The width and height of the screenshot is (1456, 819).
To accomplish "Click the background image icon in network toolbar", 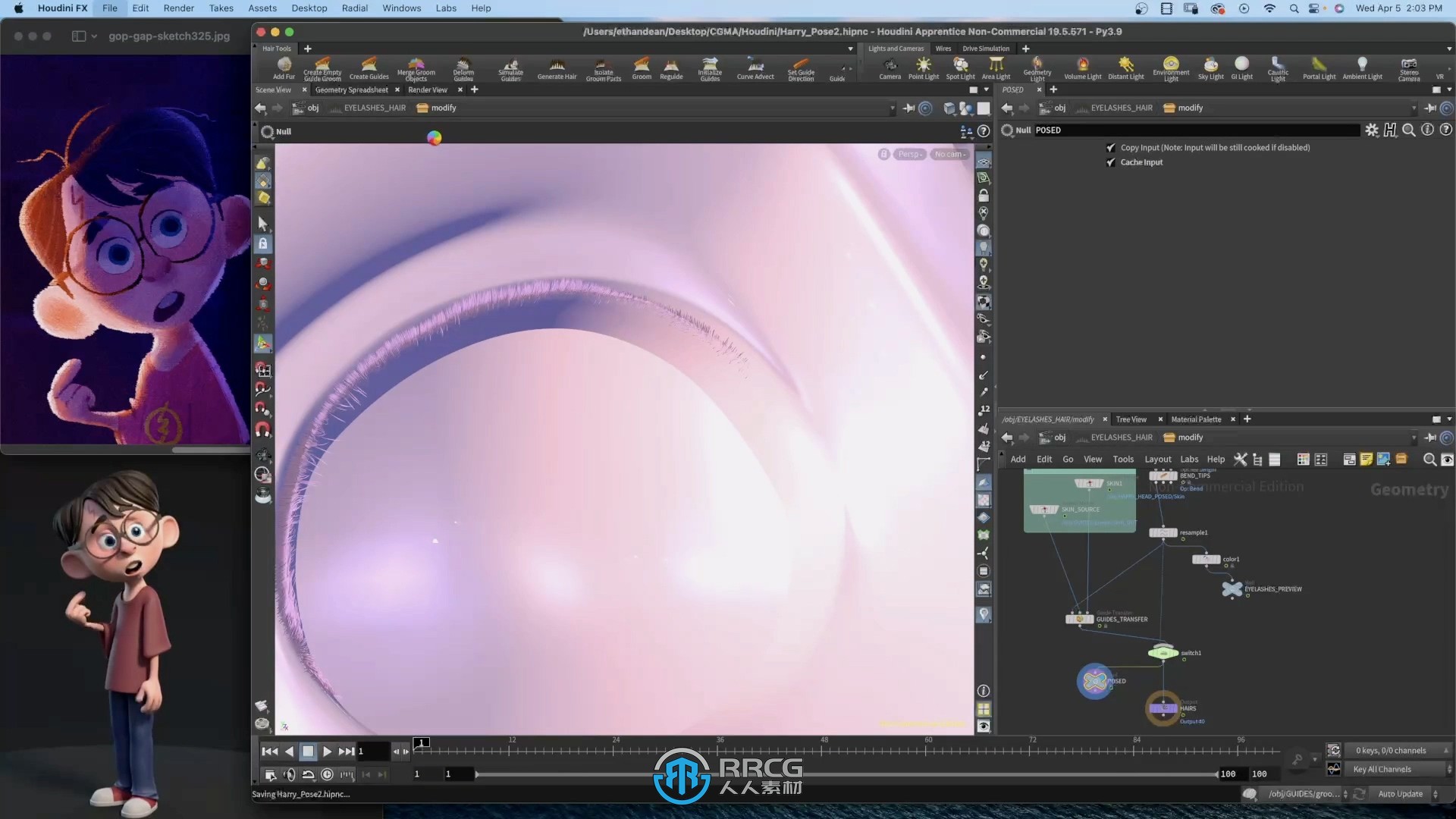I will [x=1383, y=459].
